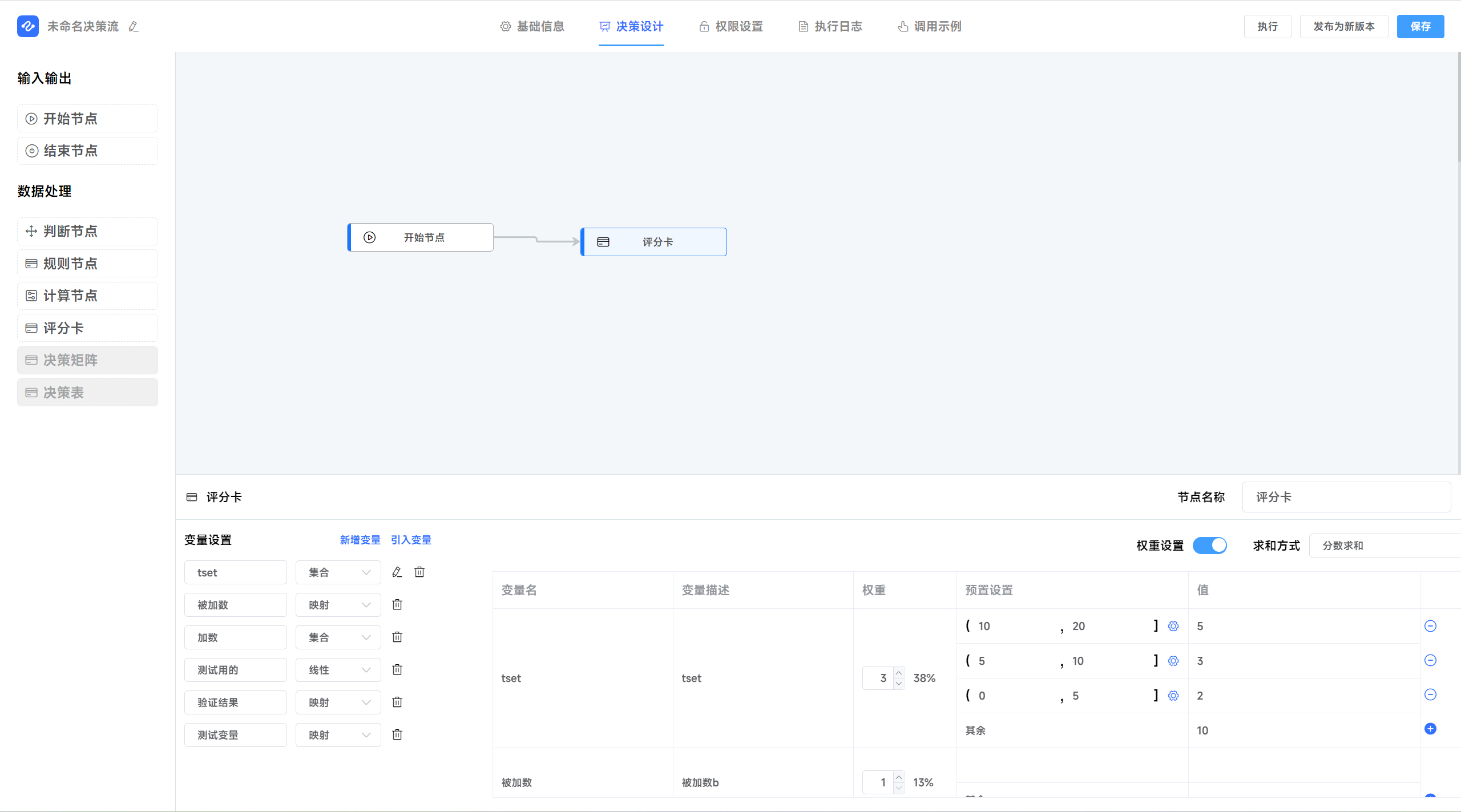
Task: Delete the 验证结果 variable
Action: coord(397,702)
